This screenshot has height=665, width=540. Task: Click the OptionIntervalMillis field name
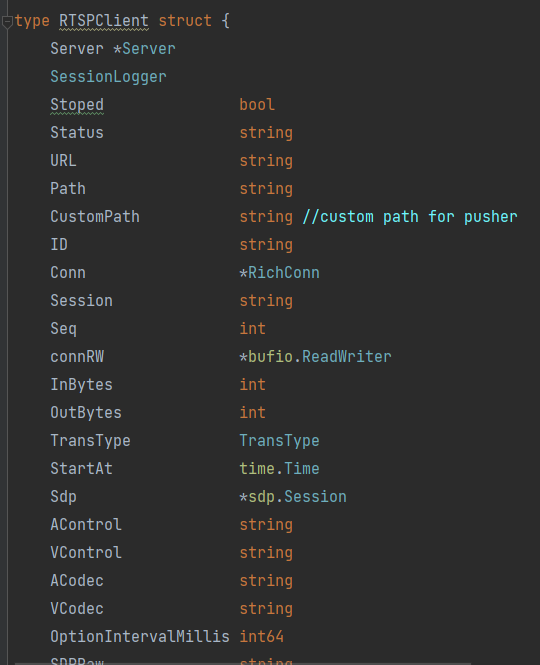(x=140, y=637)
